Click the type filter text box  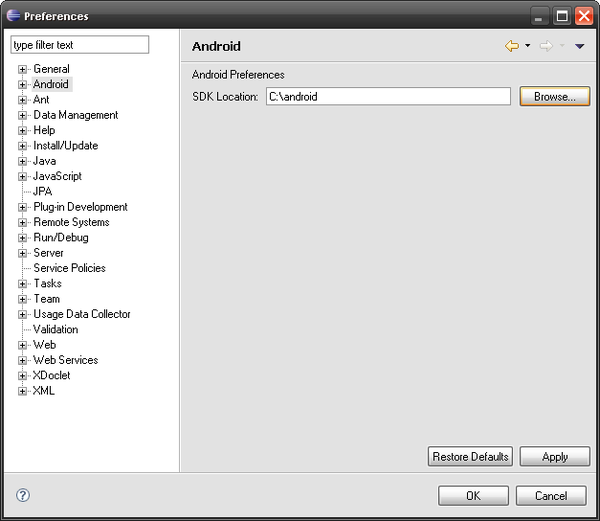click(80, 45)
